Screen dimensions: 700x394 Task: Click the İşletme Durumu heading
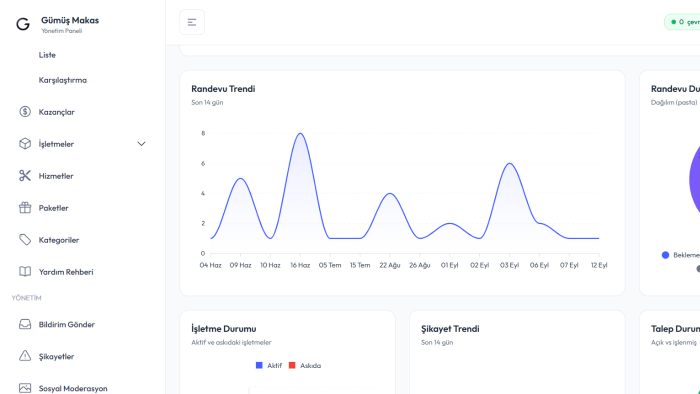(x=224, y=329)
